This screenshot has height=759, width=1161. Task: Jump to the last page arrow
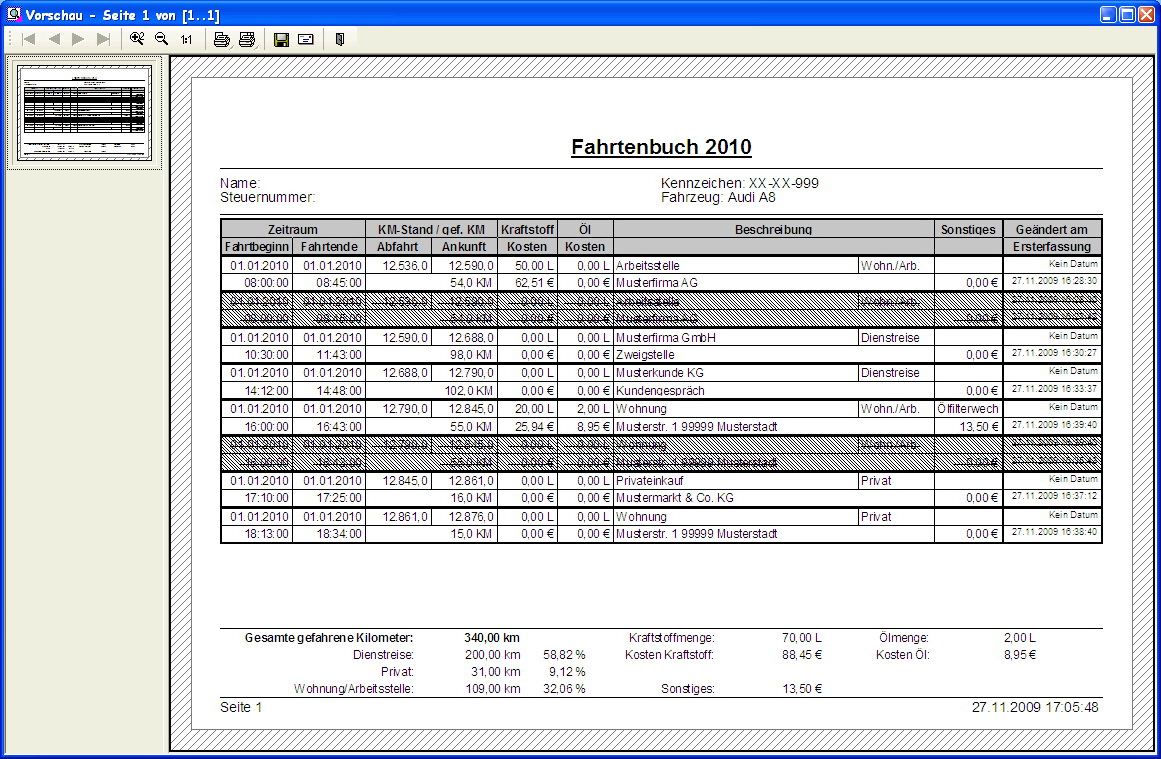click(x=103, y=39)
